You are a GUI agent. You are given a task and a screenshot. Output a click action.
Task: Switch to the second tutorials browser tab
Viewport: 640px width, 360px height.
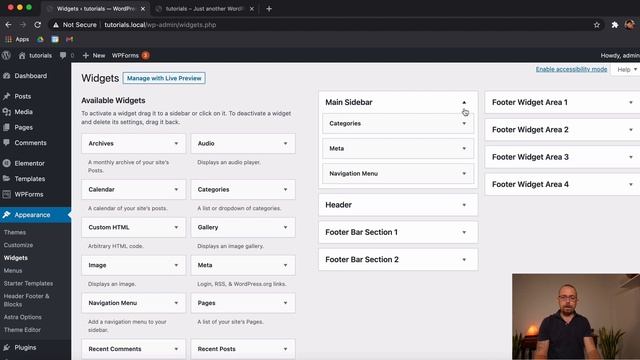(205, 9)
